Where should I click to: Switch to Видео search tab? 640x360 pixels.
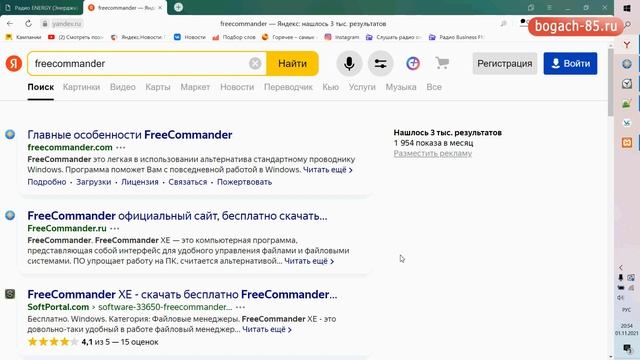click(122, 87)
